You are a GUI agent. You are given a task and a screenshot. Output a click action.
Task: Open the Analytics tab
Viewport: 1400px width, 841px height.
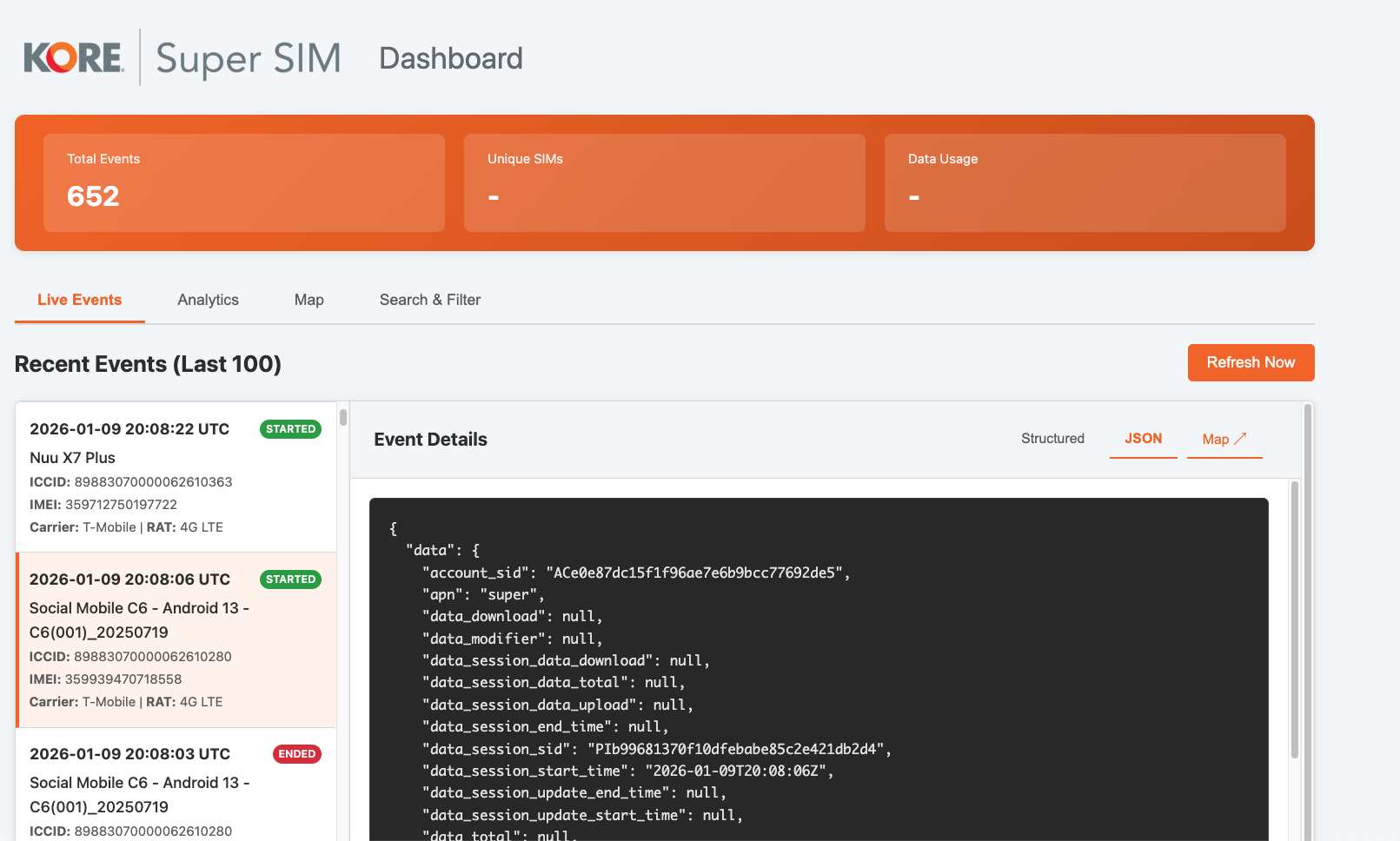[x=208, y=300]
